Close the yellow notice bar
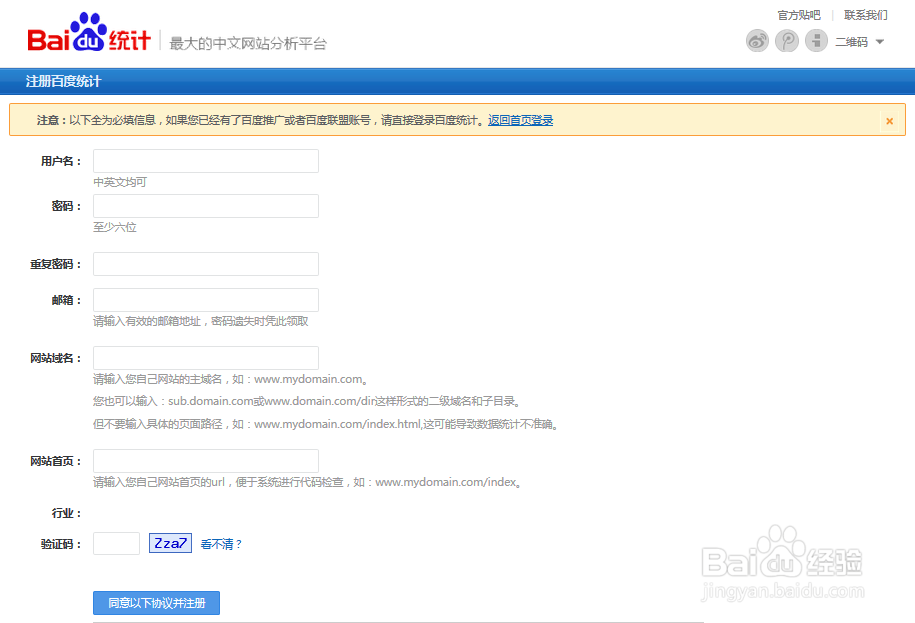915x623 pixels. point(889,121)
